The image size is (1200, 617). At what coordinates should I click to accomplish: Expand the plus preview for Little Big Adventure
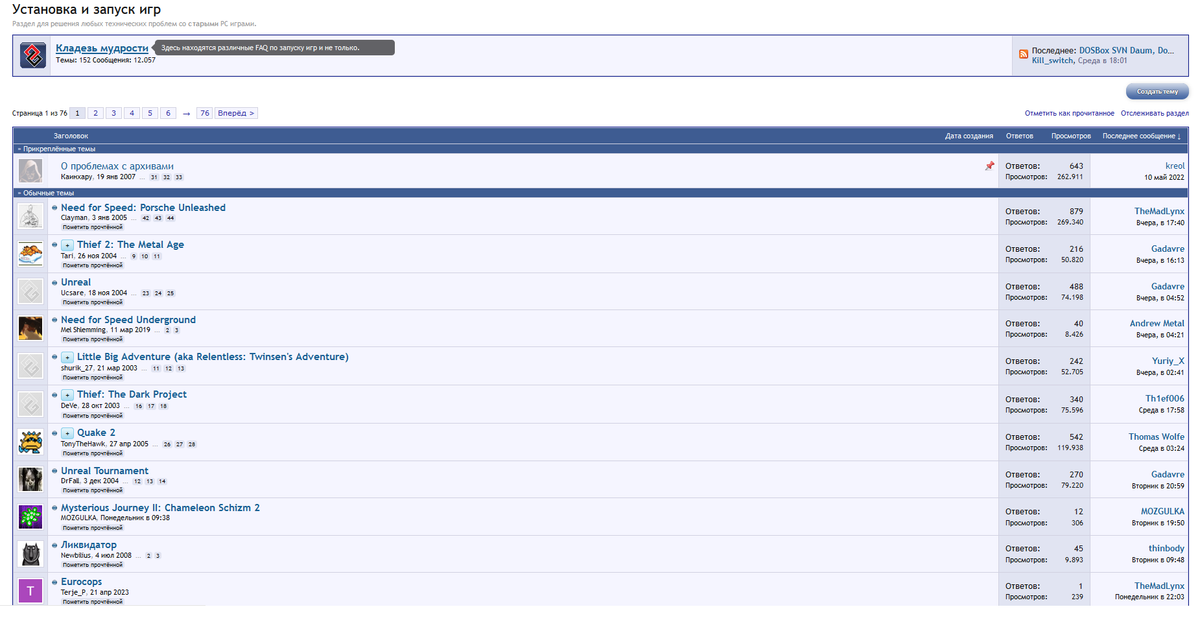(x=67, y=357)
